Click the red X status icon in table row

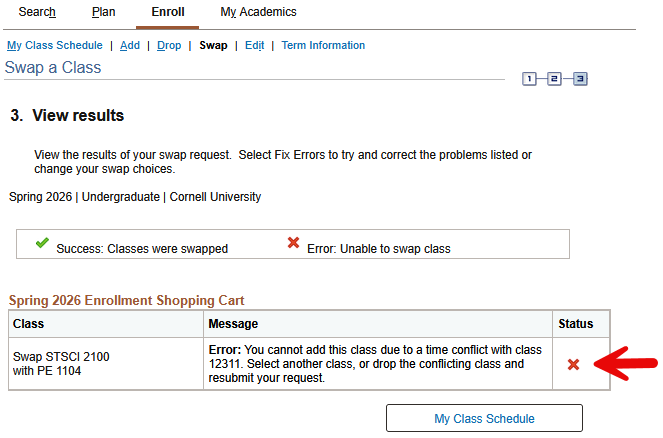(x=573, y=364)
